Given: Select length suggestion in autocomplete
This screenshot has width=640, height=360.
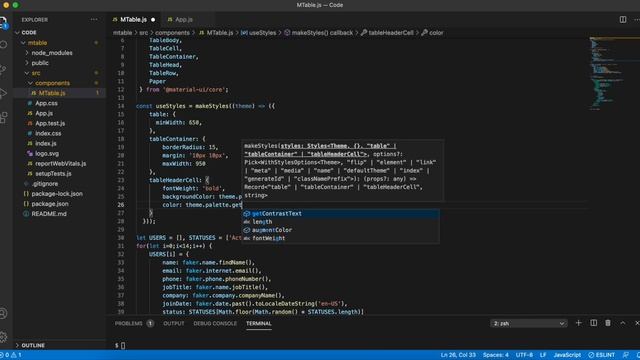Looking at the screenshot, I should tap(340, 222).
